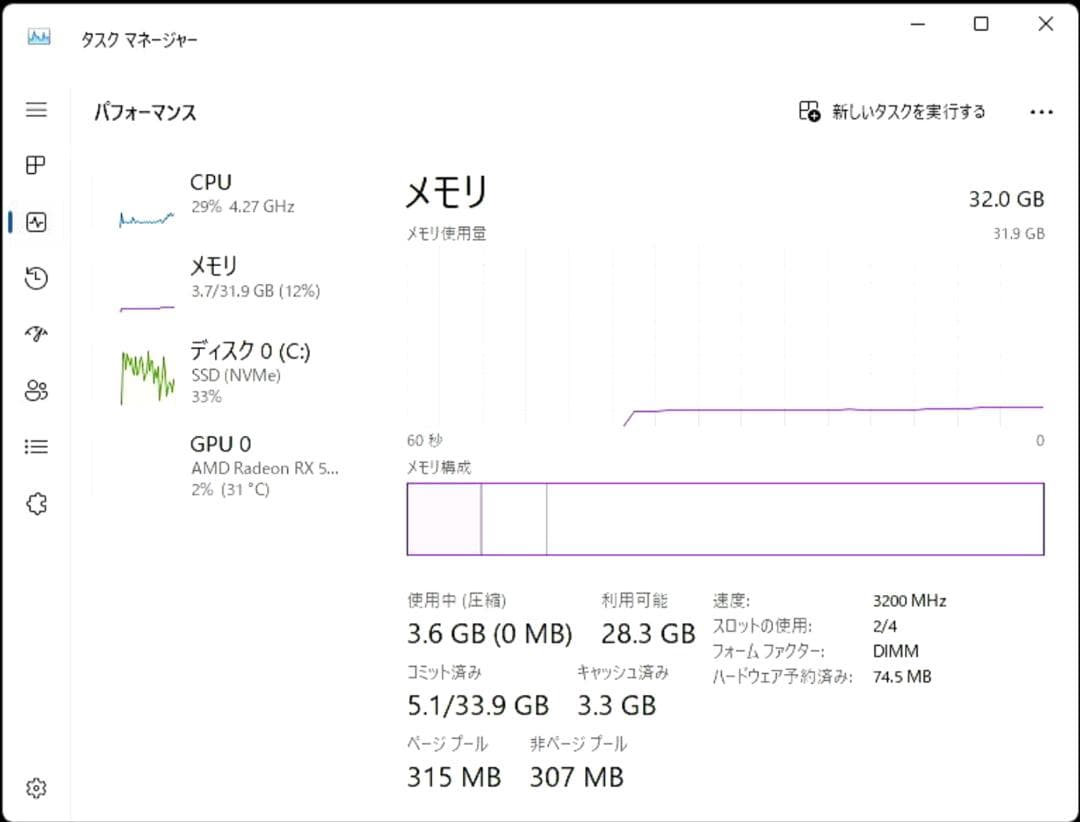Open the App history view
1080x822 pixels.
(36, 278)
